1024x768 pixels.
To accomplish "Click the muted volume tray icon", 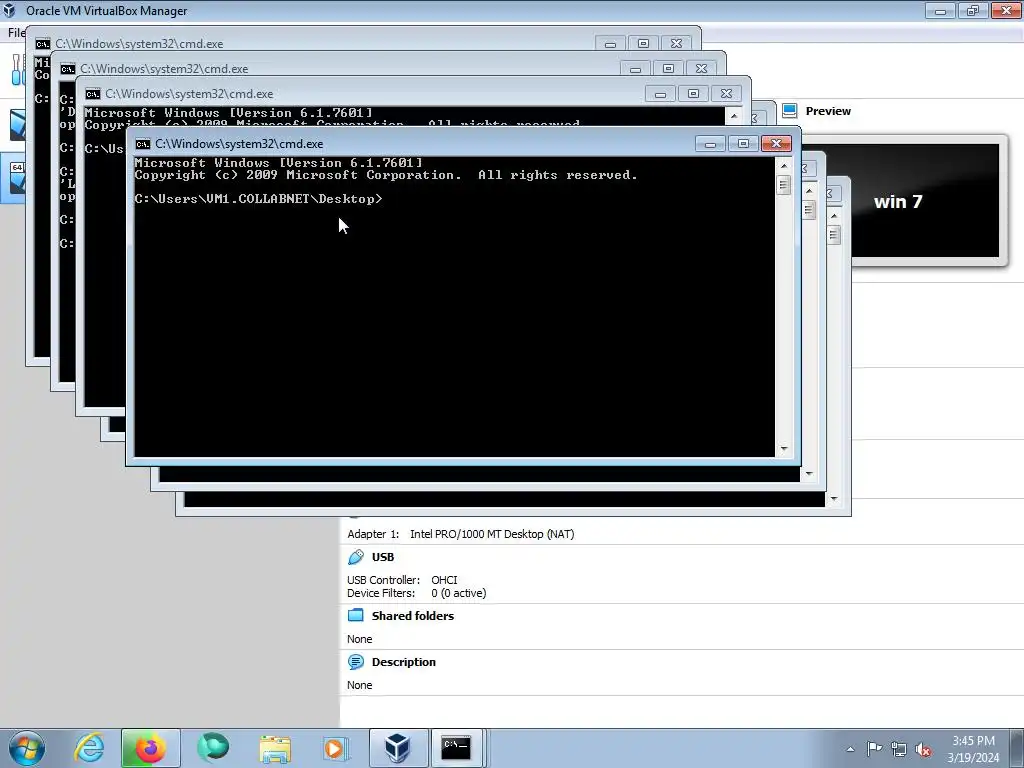I will [x=923, y=749].
